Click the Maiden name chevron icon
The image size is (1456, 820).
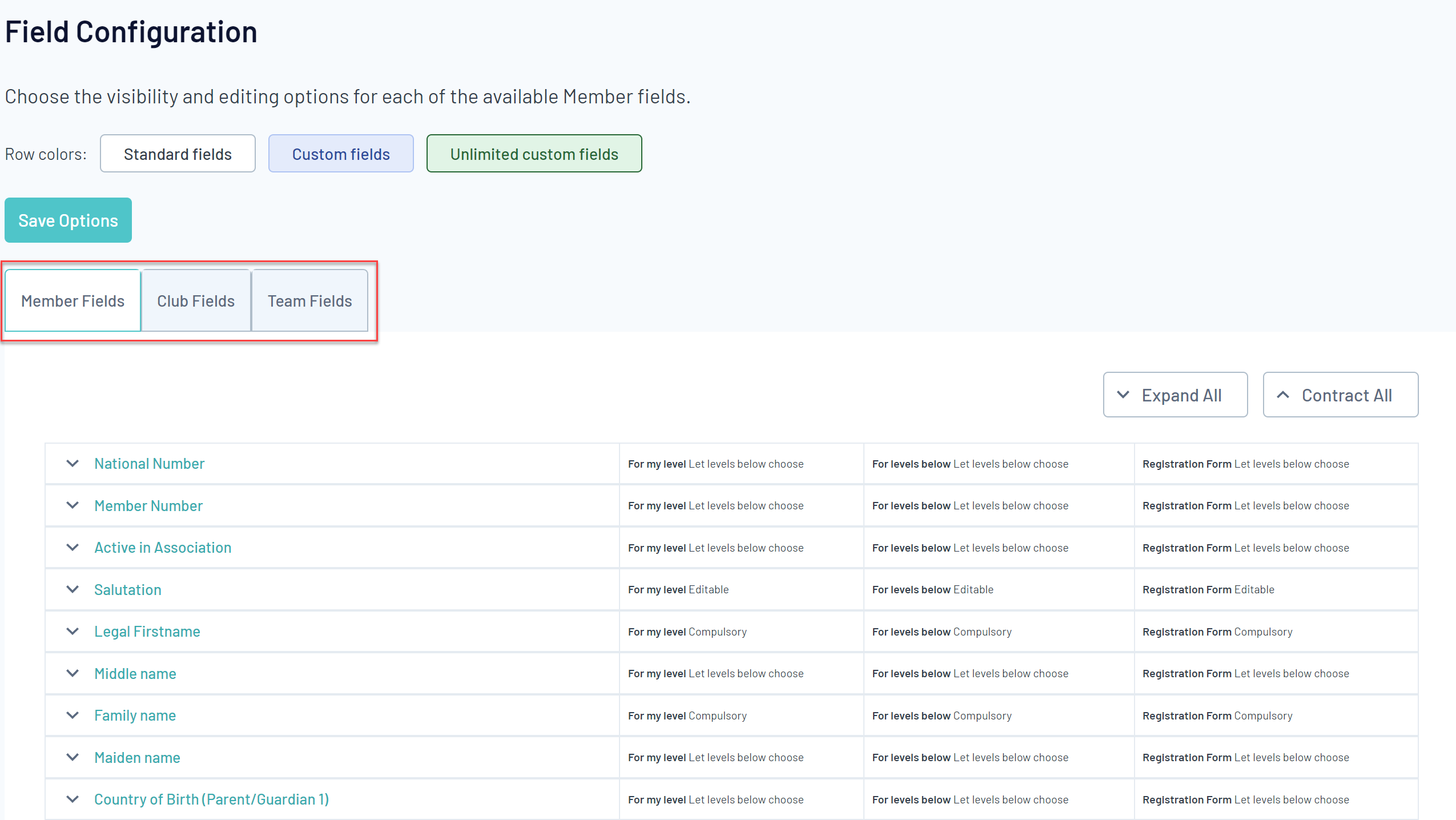point(73,757)
